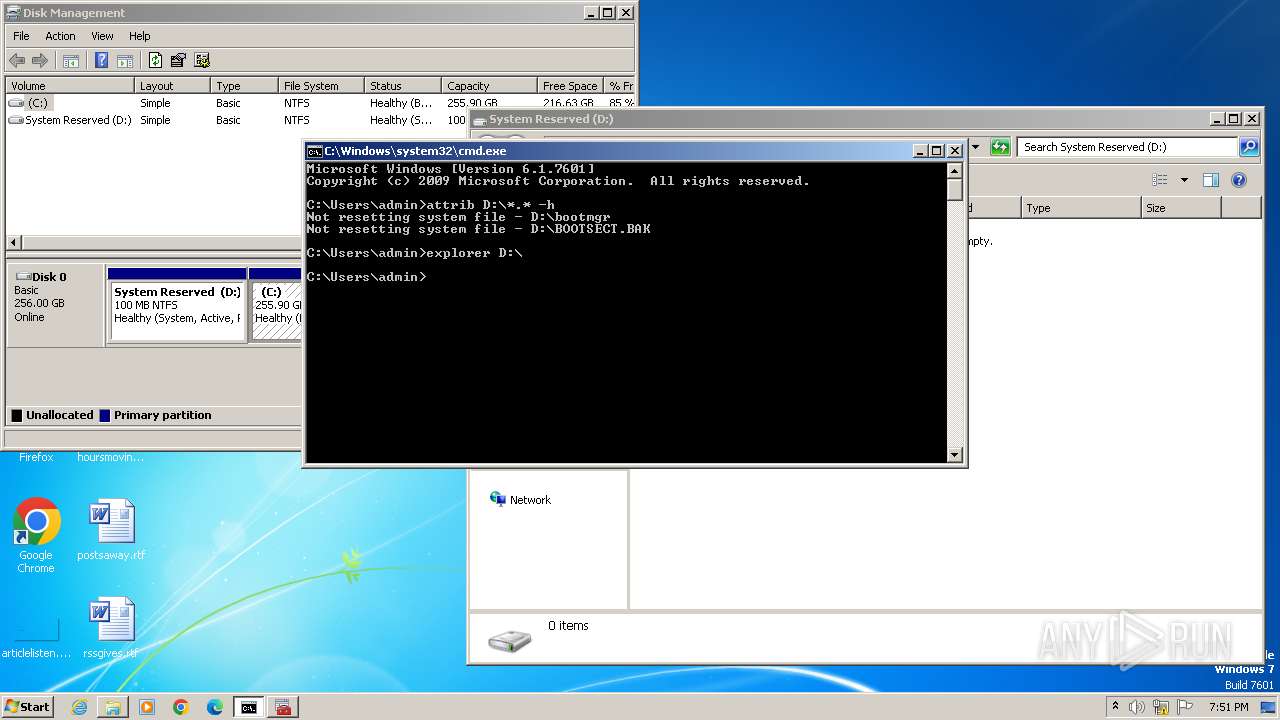
Task: Open network status icon in system tray
Action: tap(1161, 707)
